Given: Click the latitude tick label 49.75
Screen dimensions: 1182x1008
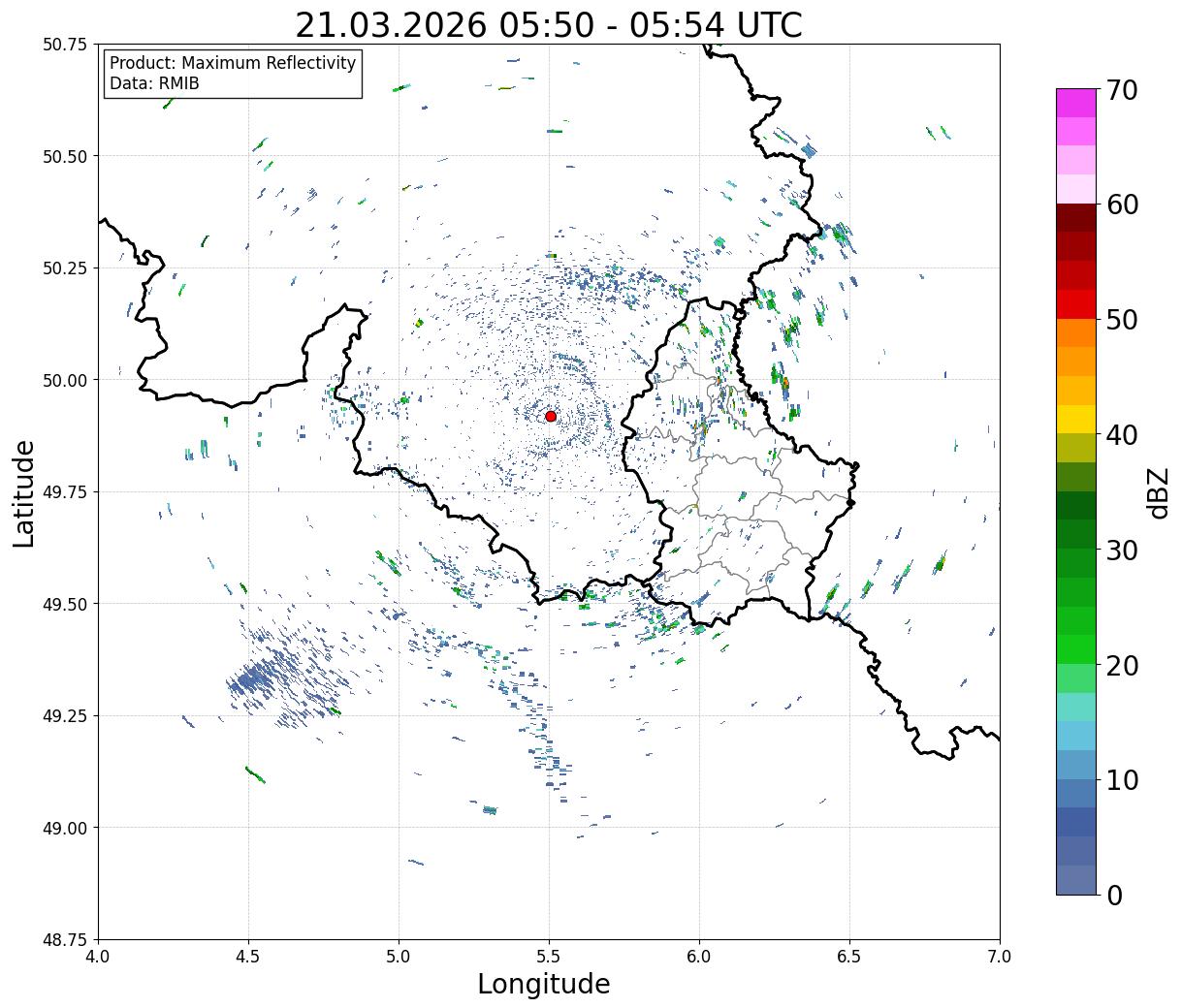Looking at the screenshot, I should click(65, 492).
